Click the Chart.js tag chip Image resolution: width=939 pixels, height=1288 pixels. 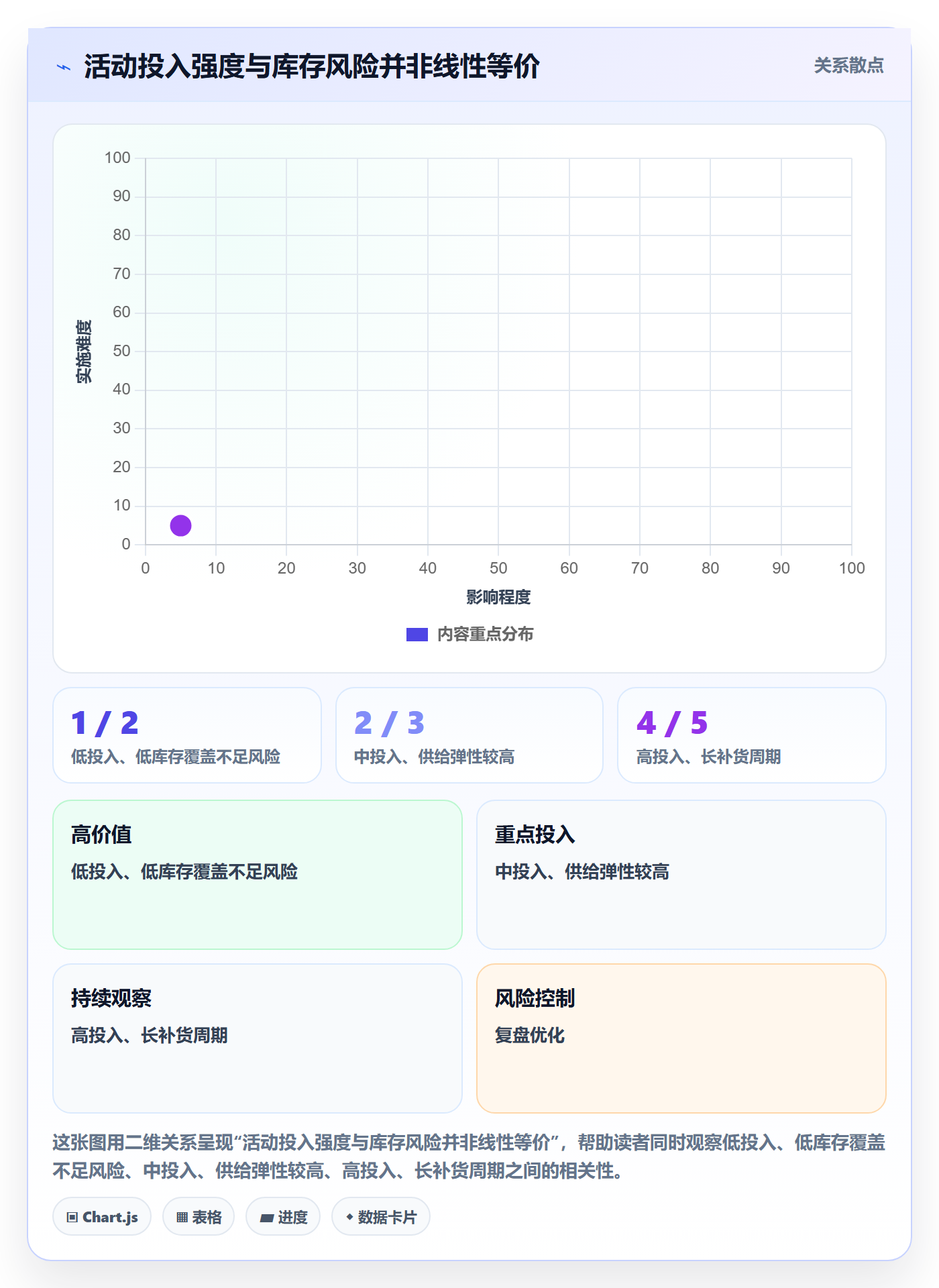(102, 1216)
